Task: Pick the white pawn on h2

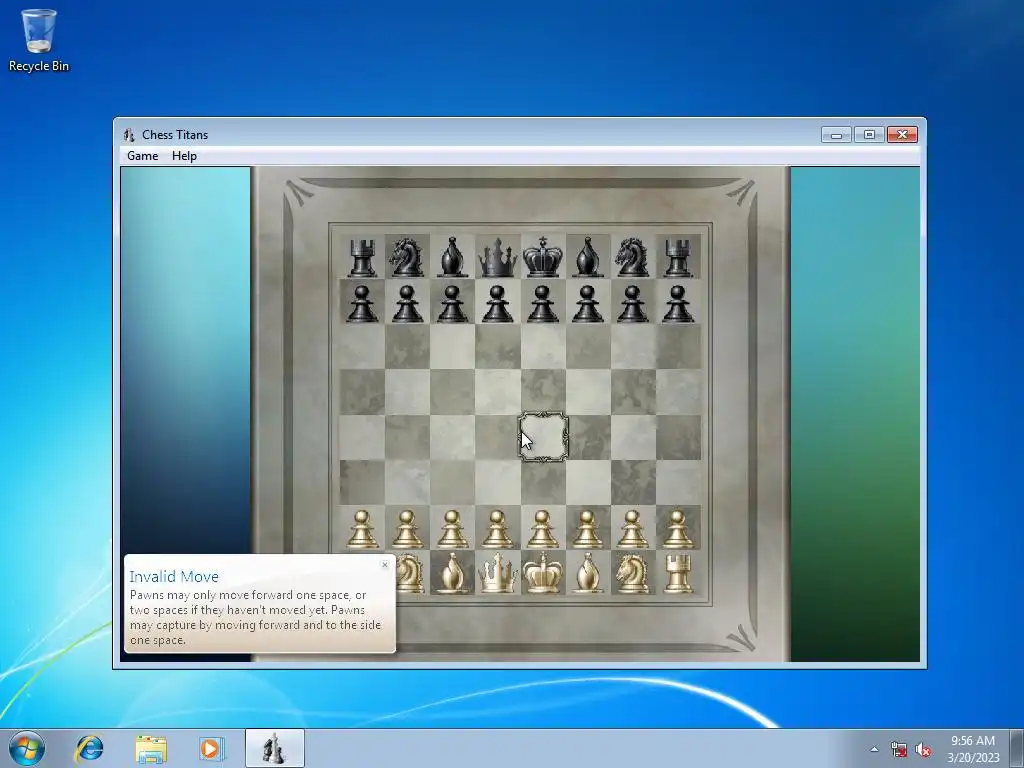Action: pyautogui.click(x=678, y=529)
